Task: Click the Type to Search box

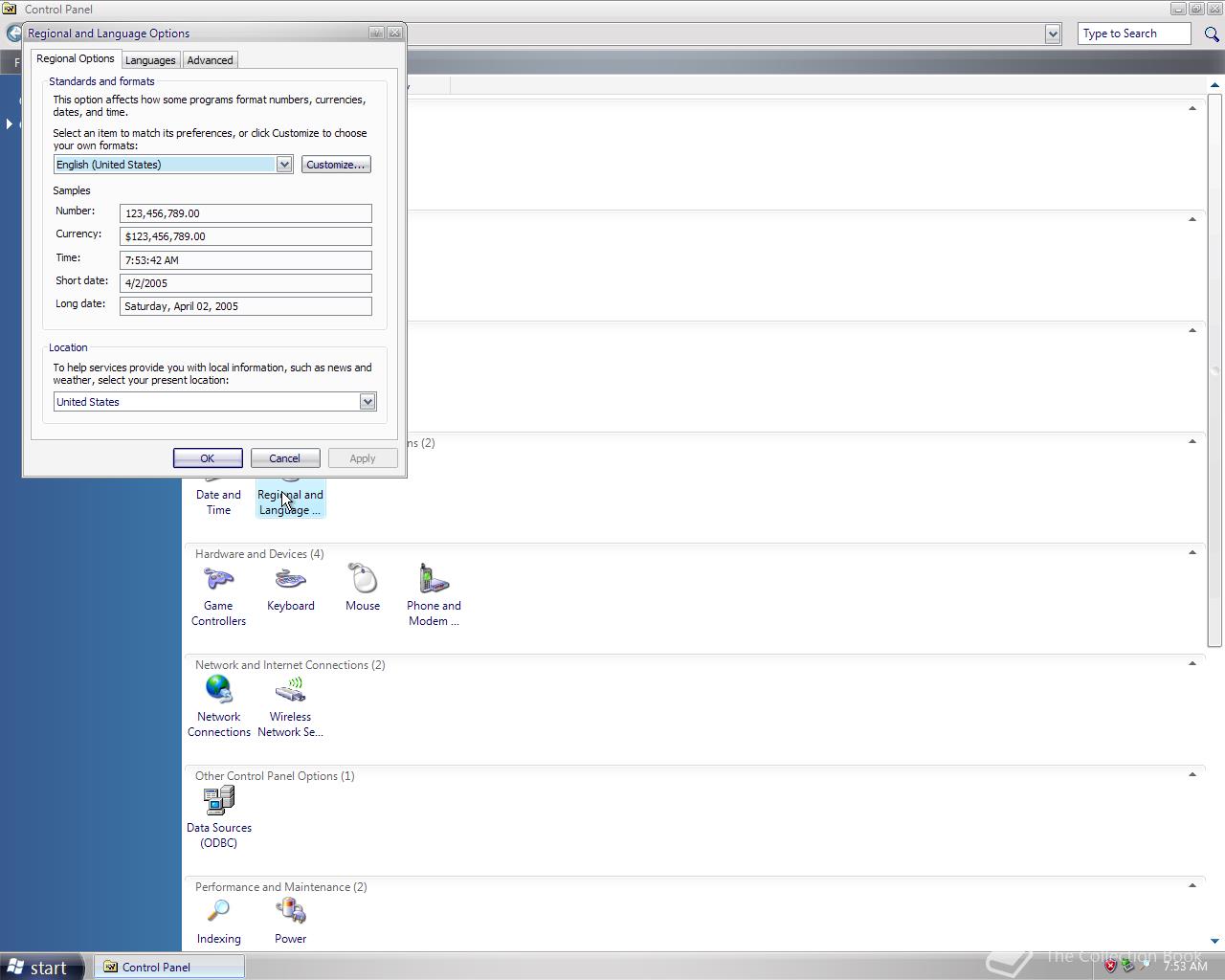Action: coord(1135,33)
